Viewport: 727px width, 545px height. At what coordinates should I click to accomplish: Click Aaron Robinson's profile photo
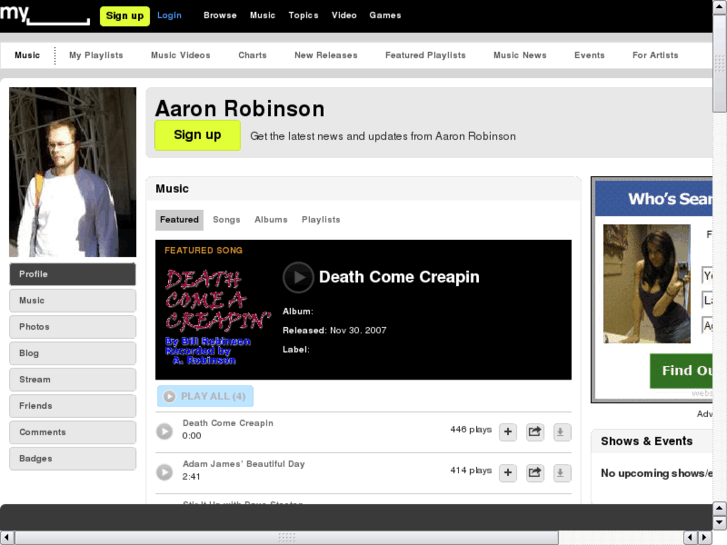[x=73, y=172]
